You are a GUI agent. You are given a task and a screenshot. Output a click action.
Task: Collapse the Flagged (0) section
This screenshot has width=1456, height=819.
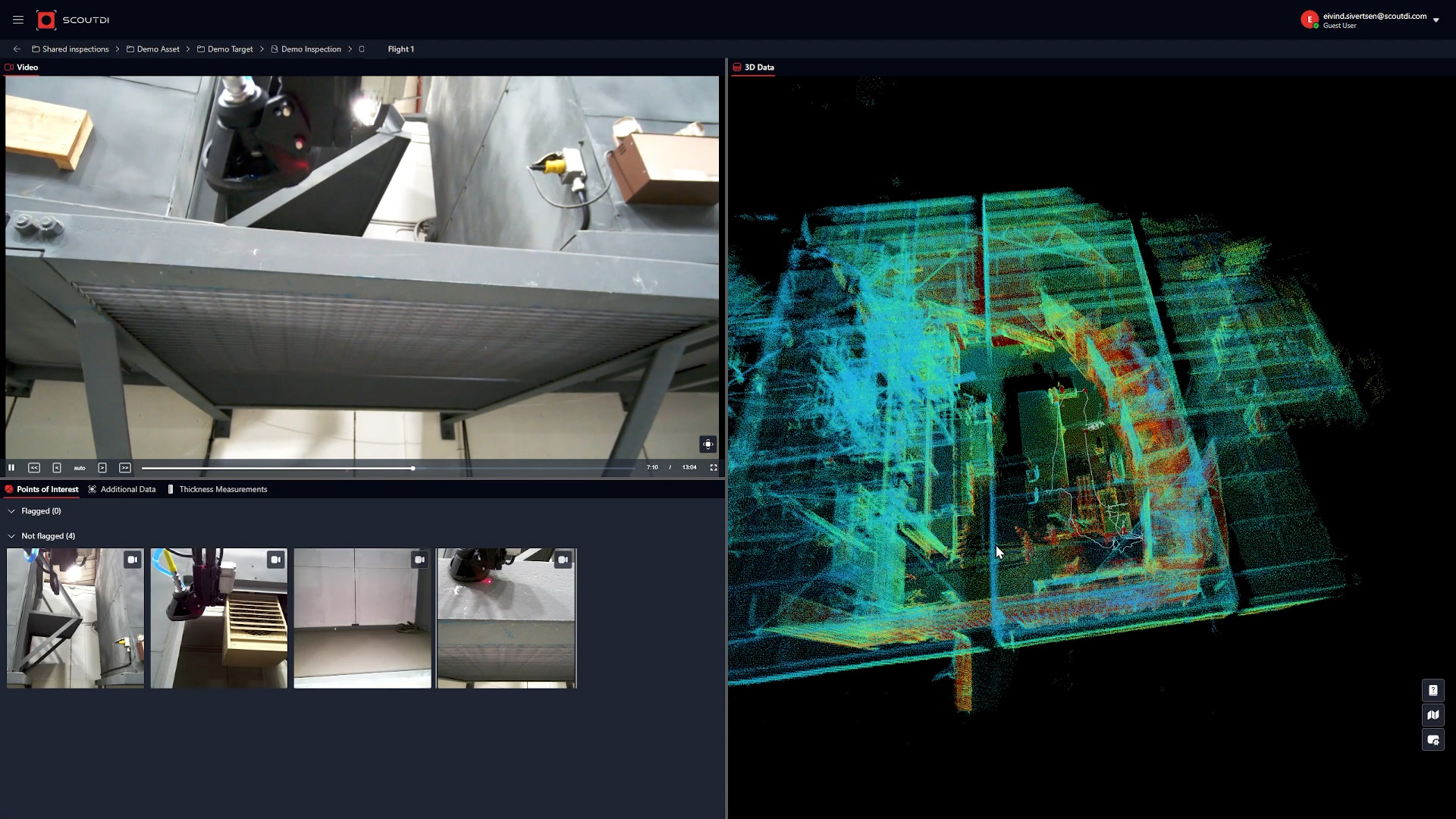click(x=11, y=511)
